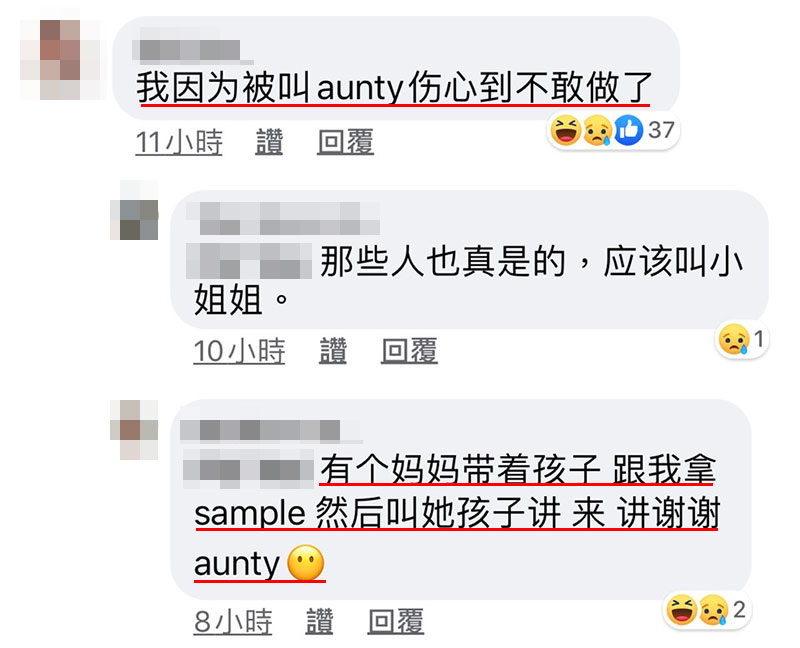Reply to the comment mentioning 小姐姐

(x=409, y=351)
